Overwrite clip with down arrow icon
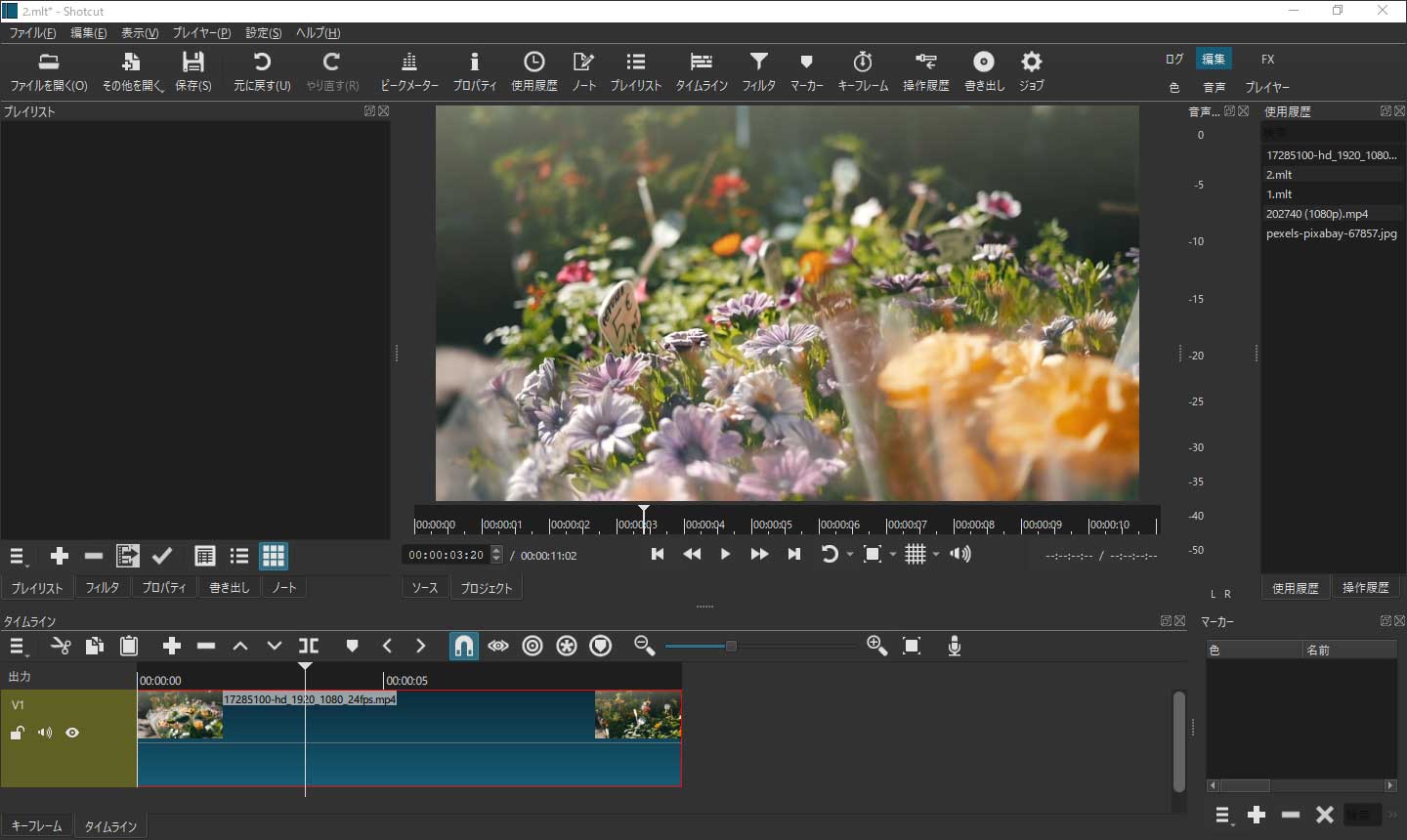The width and height of the screenshot is (1407, 840). click(x=275, y=646)
